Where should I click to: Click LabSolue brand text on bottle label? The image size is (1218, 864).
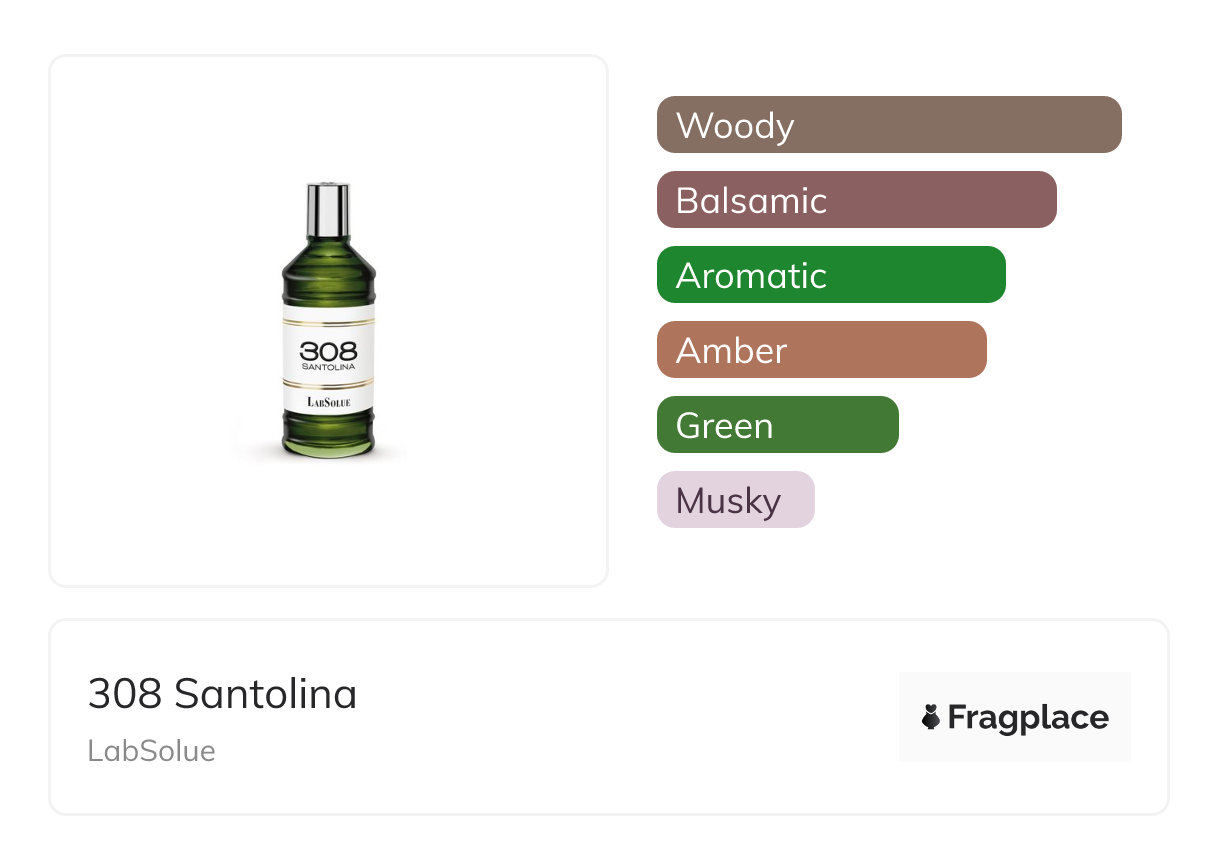[x=328, y=402]
